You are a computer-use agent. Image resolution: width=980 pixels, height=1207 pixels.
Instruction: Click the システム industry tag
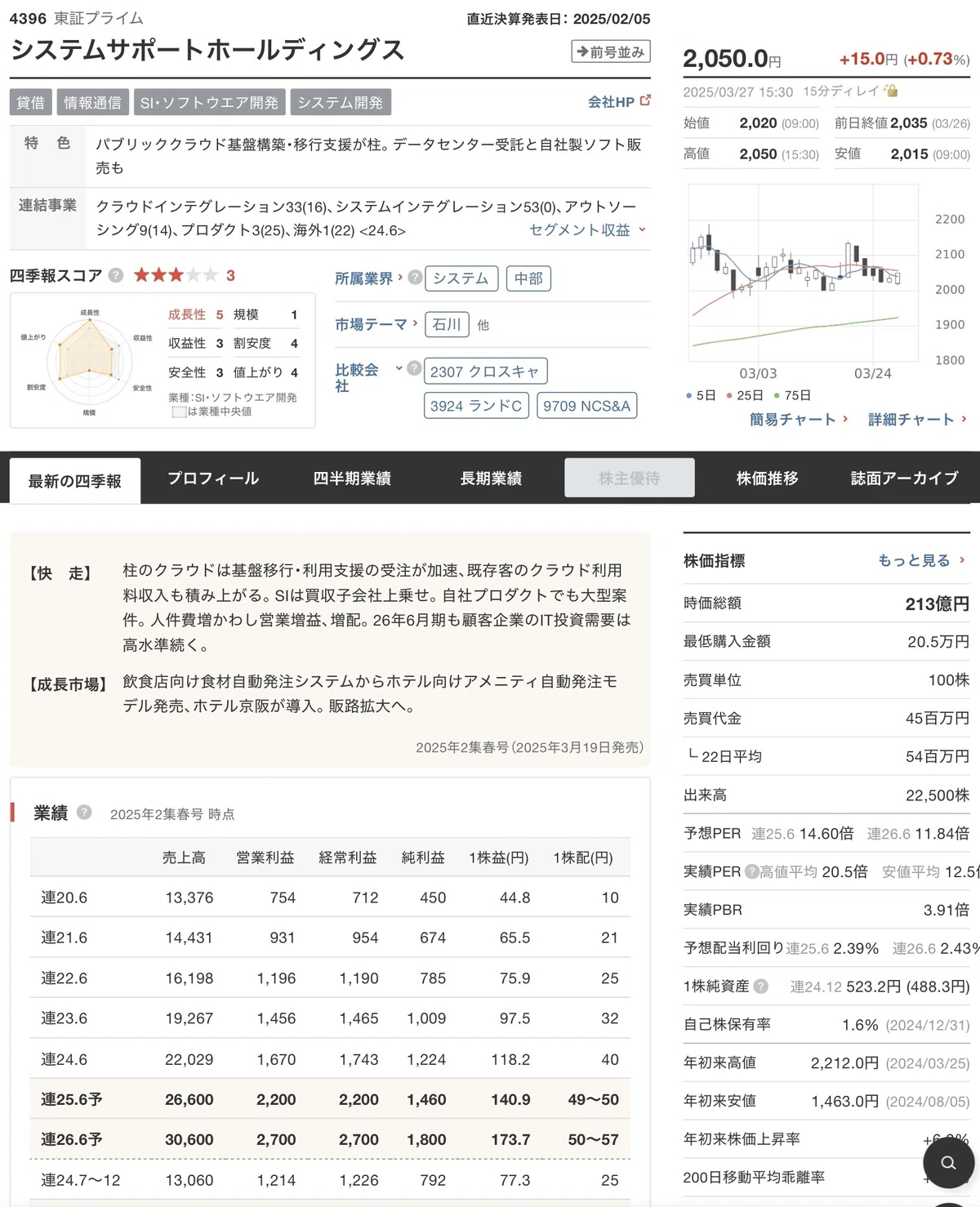461,278
